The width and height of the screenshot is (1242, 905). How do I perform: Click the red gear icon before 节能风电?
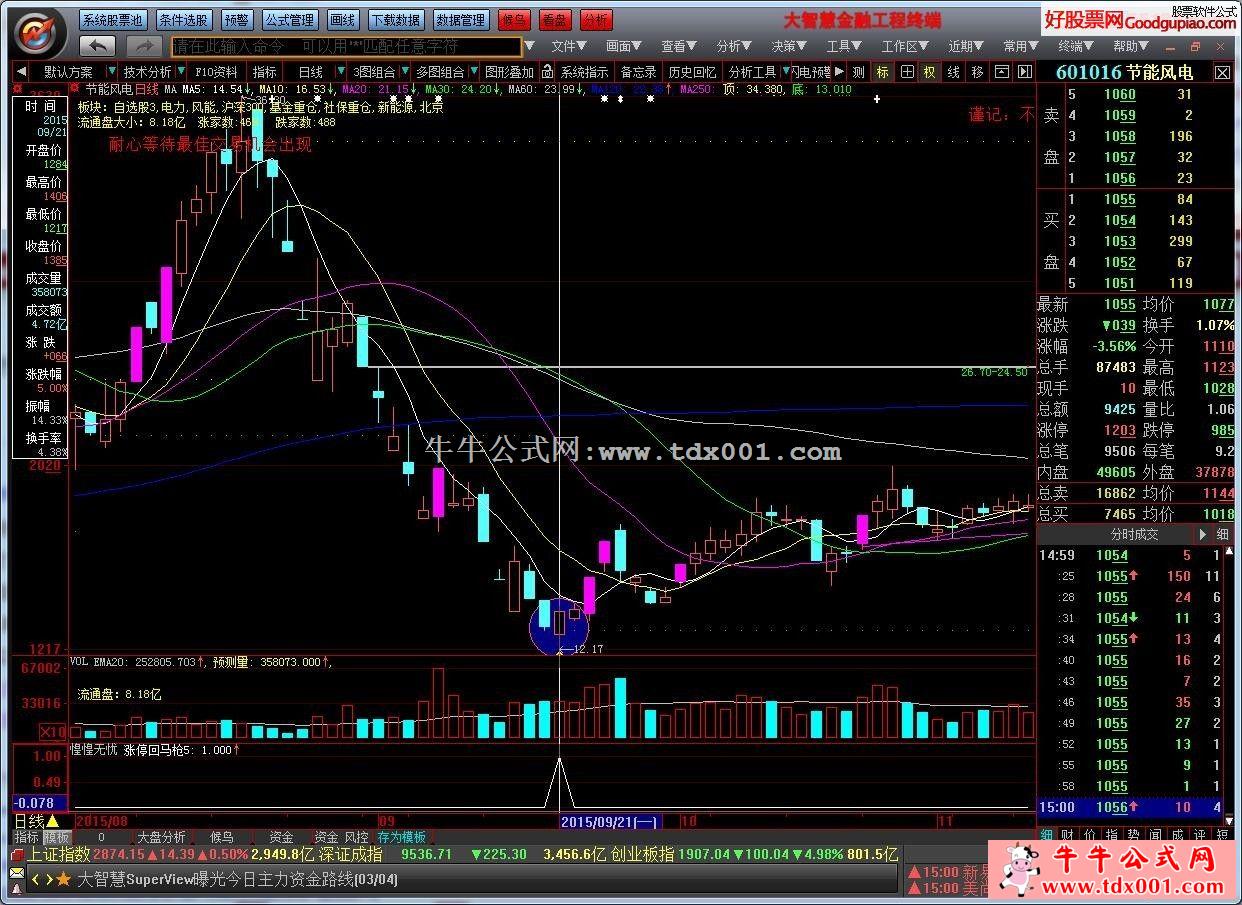point(75,88)
